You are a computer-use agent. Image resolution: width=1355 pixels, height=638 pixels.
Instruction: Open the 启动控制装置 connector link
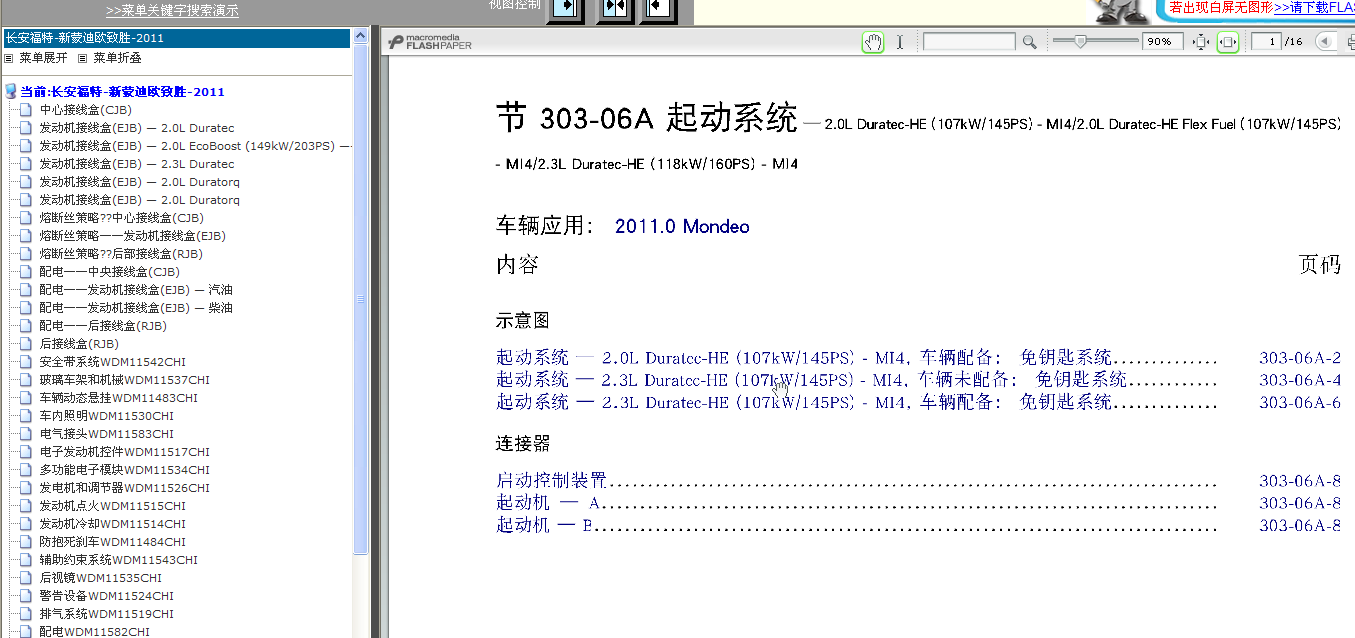tap(551, 480)
